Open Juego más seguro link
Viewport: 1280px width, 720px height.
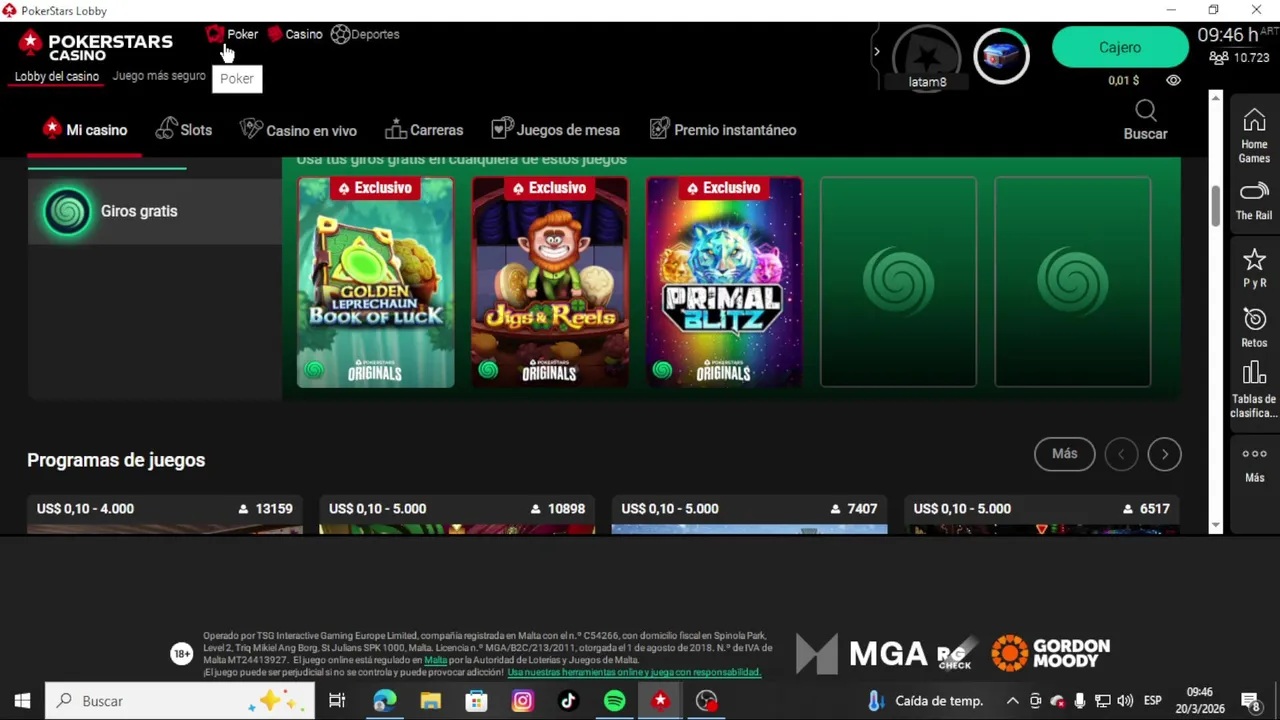click(159, 76)
